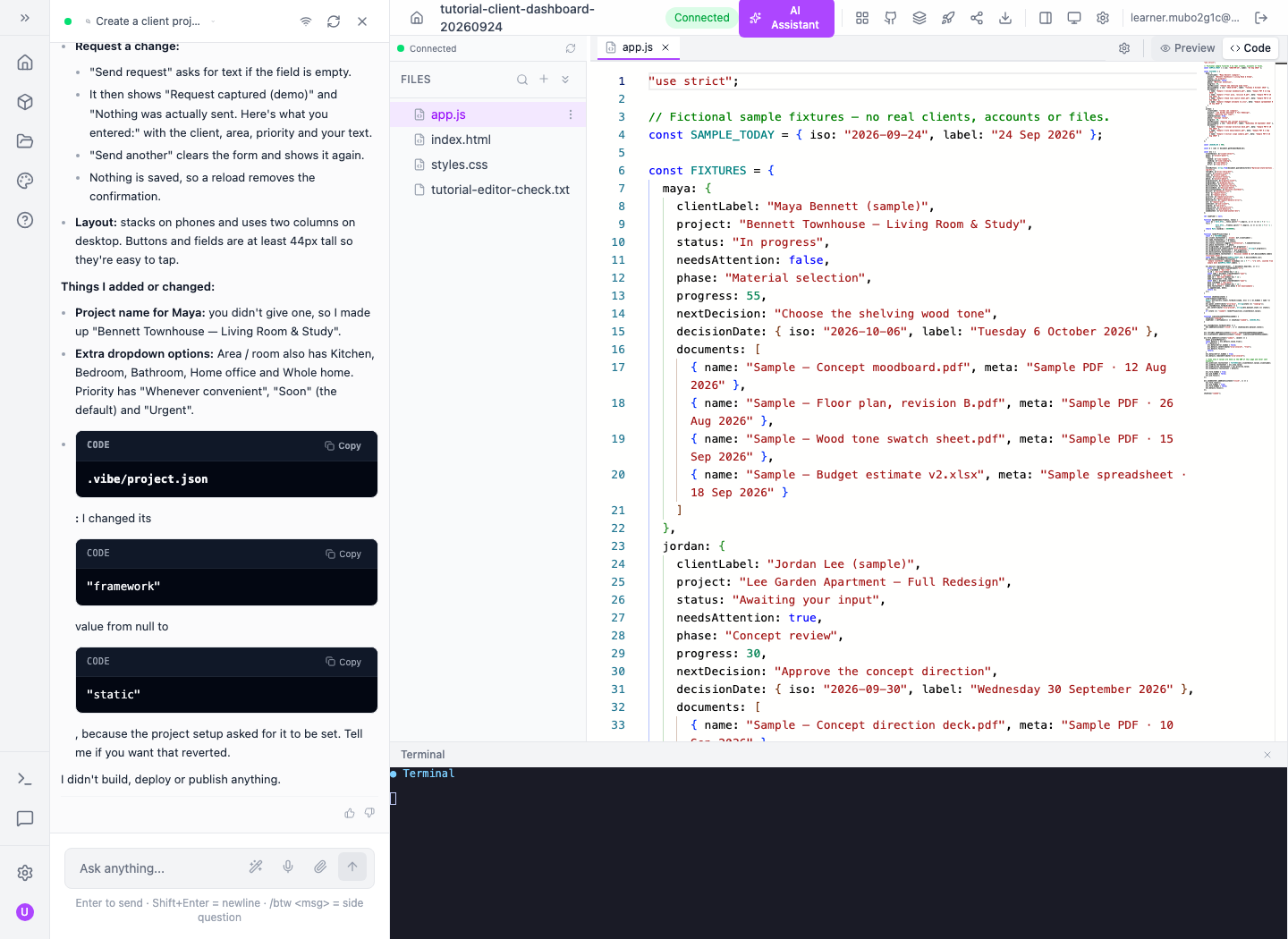
Task: Switch to the Preview tab
Action: [x=1187, y=48]
